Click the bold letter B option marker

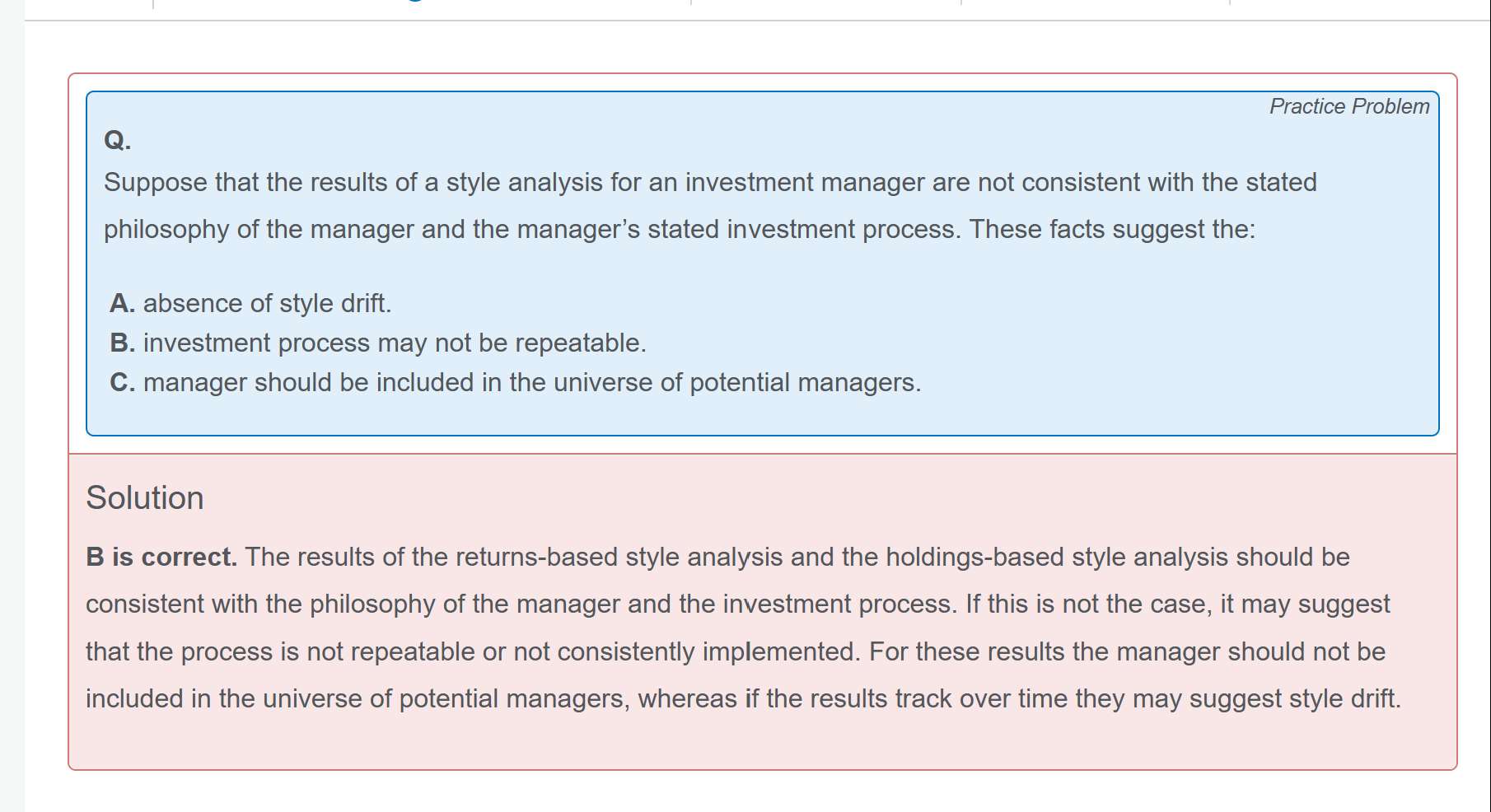click(x=122, y=343)
